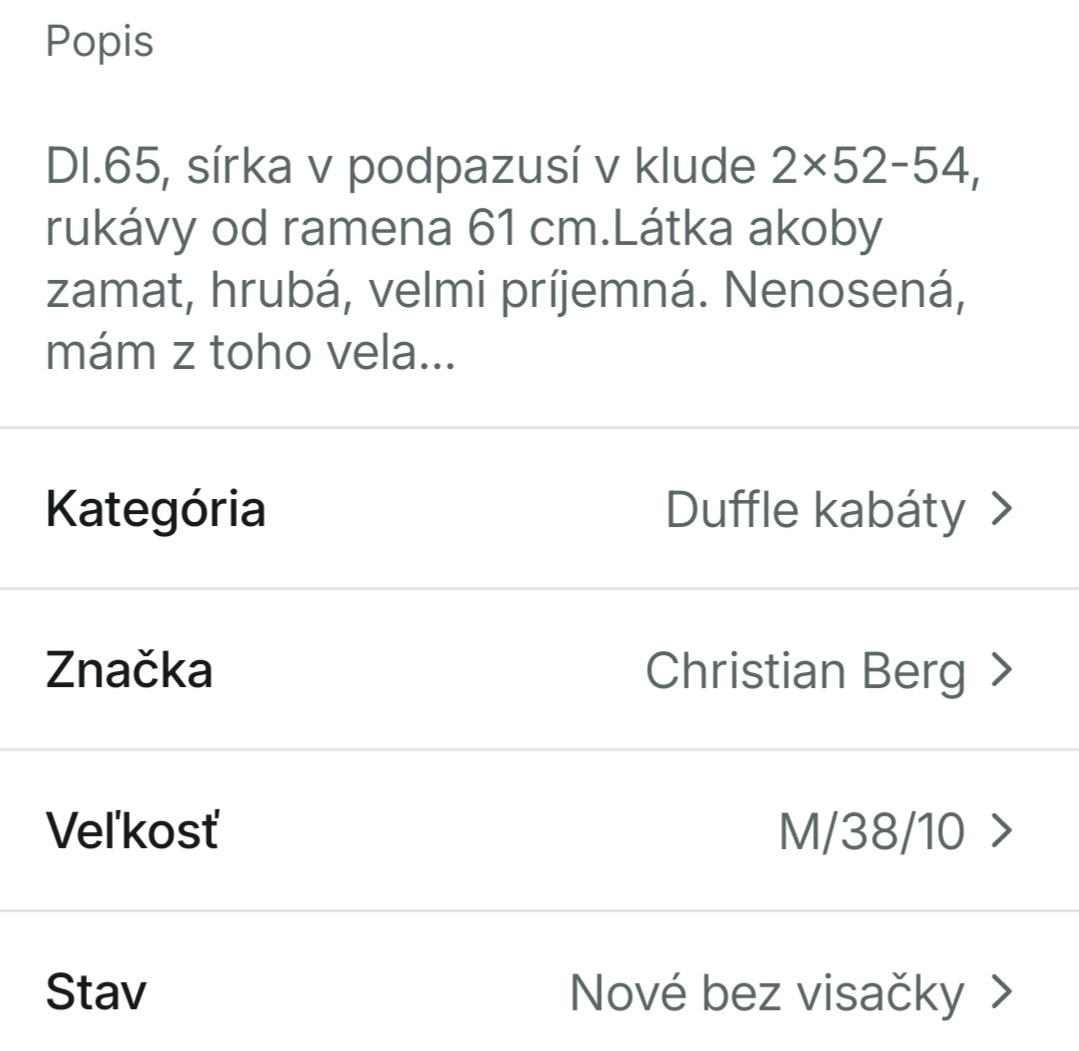
Task: Change the Duffle kabáty category value
Action: pyautogui.click(x=815, y=510)
